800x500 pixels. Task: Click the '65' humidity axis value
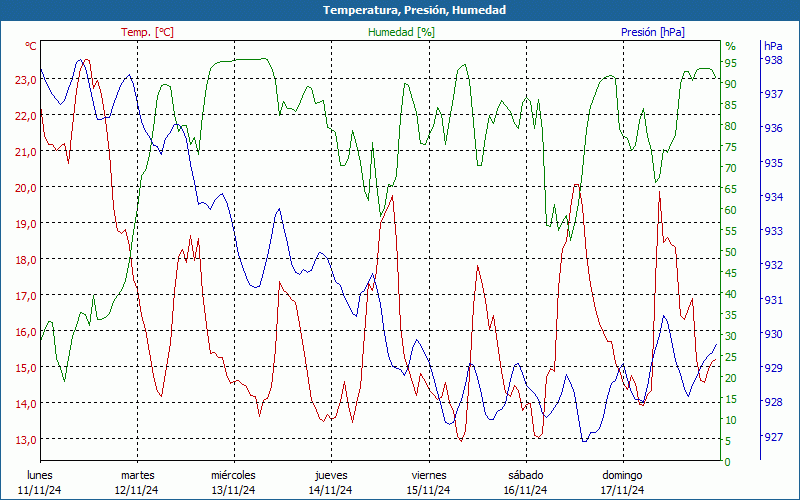731,189
